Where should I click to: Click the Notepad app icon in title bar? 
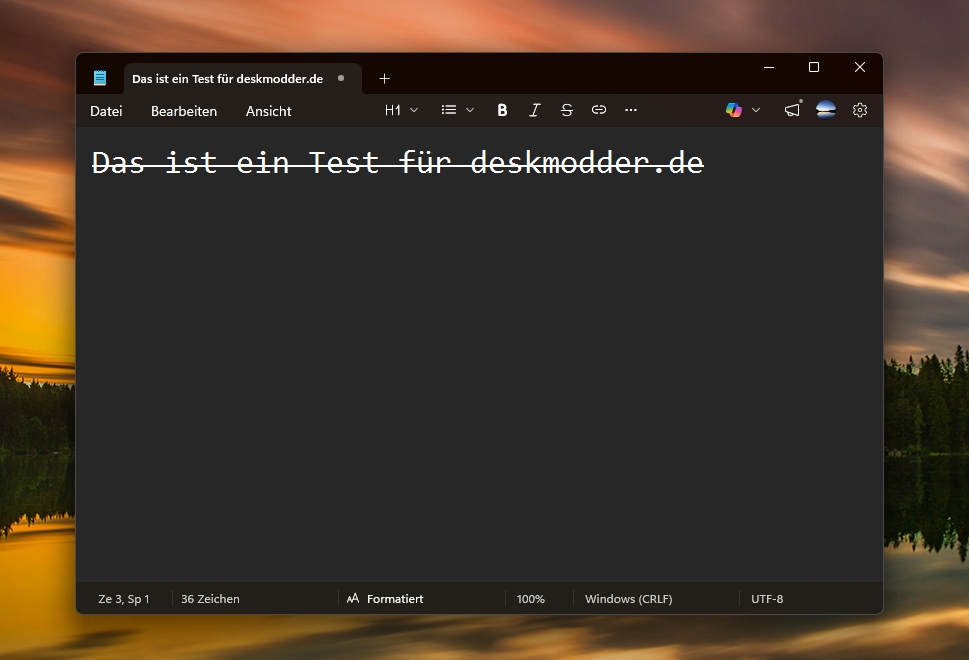coord(100,78)
